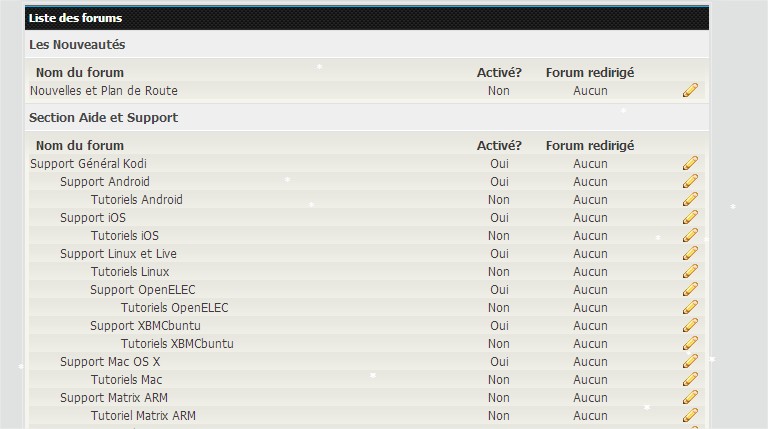Click pencil icon beside Support Android
Viewport: 768px width, 429px height.
[690, 181]
